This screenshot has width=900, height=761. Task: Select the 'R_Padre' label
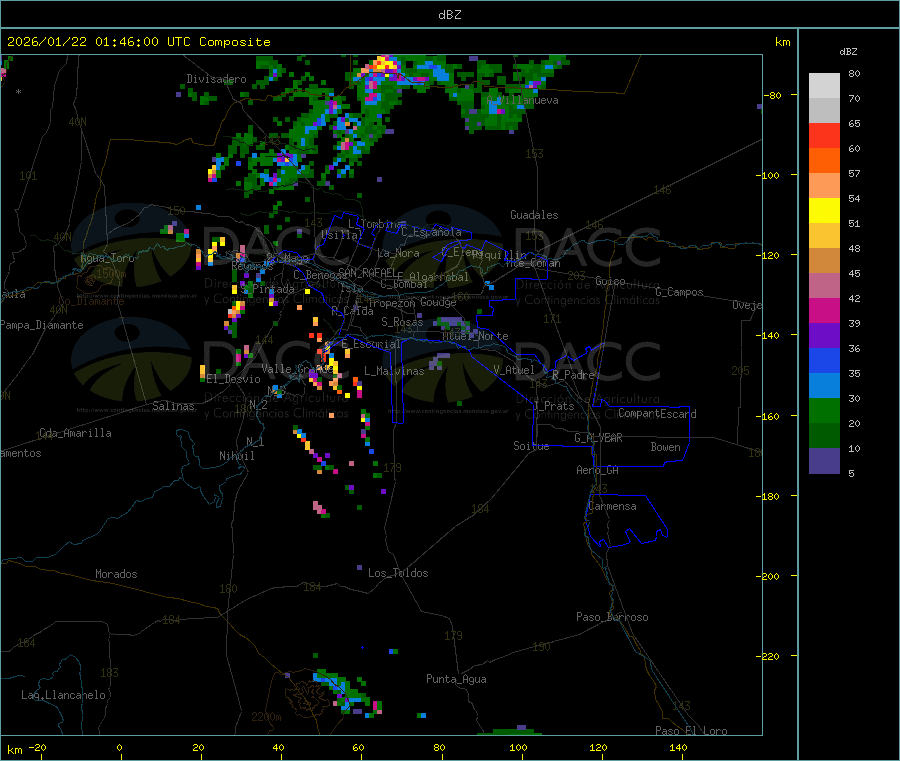coord(573,375)
